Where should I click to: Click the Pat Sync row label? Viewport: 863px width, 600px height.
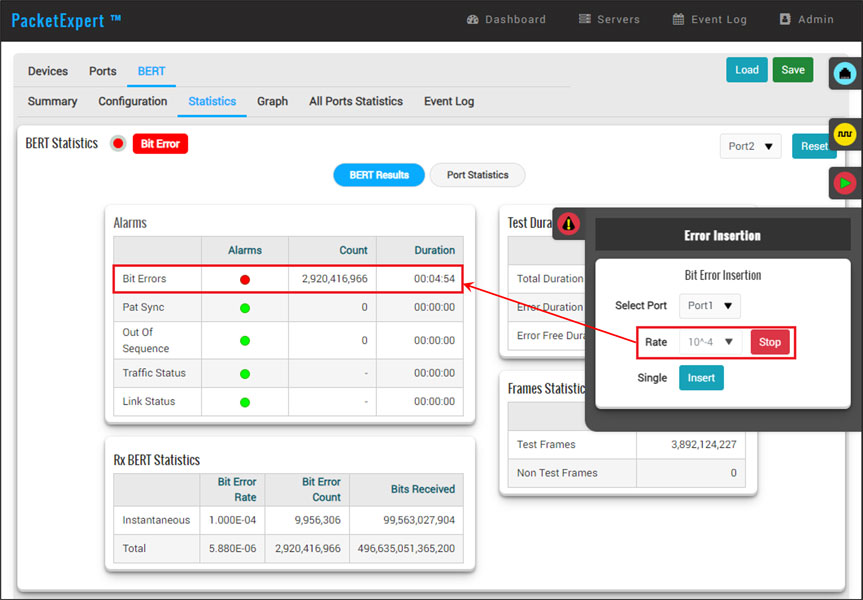[143, 307]
